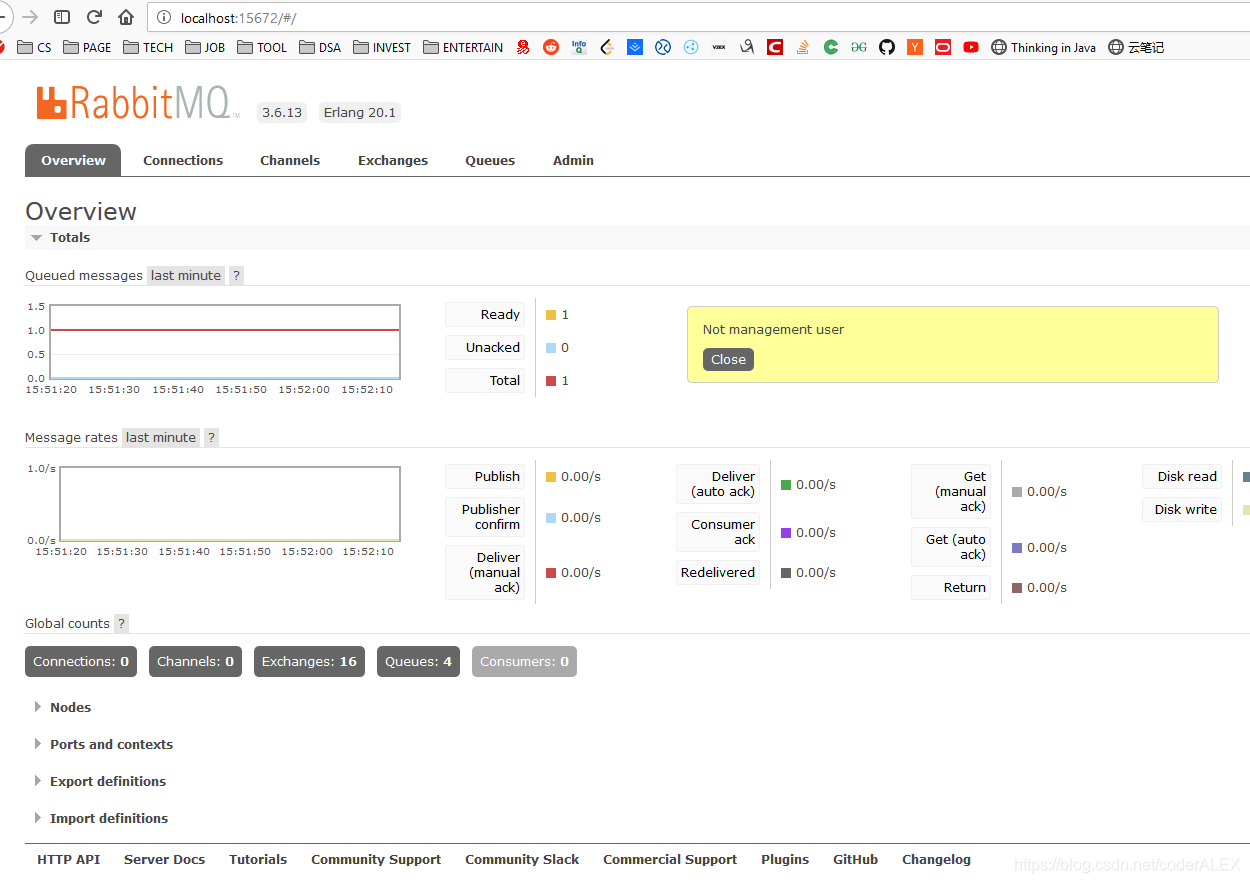This screenshot has height=883, width=1250.
Task: Open the Juejin blue bookmark icon
Action: 635,47
